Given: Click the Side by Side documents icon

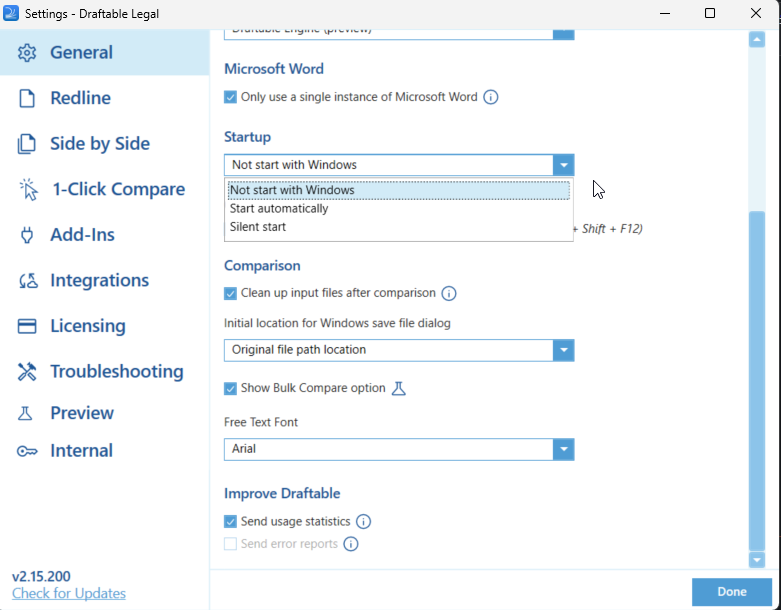Looking at the screenshot, I should tap(27, 143).
